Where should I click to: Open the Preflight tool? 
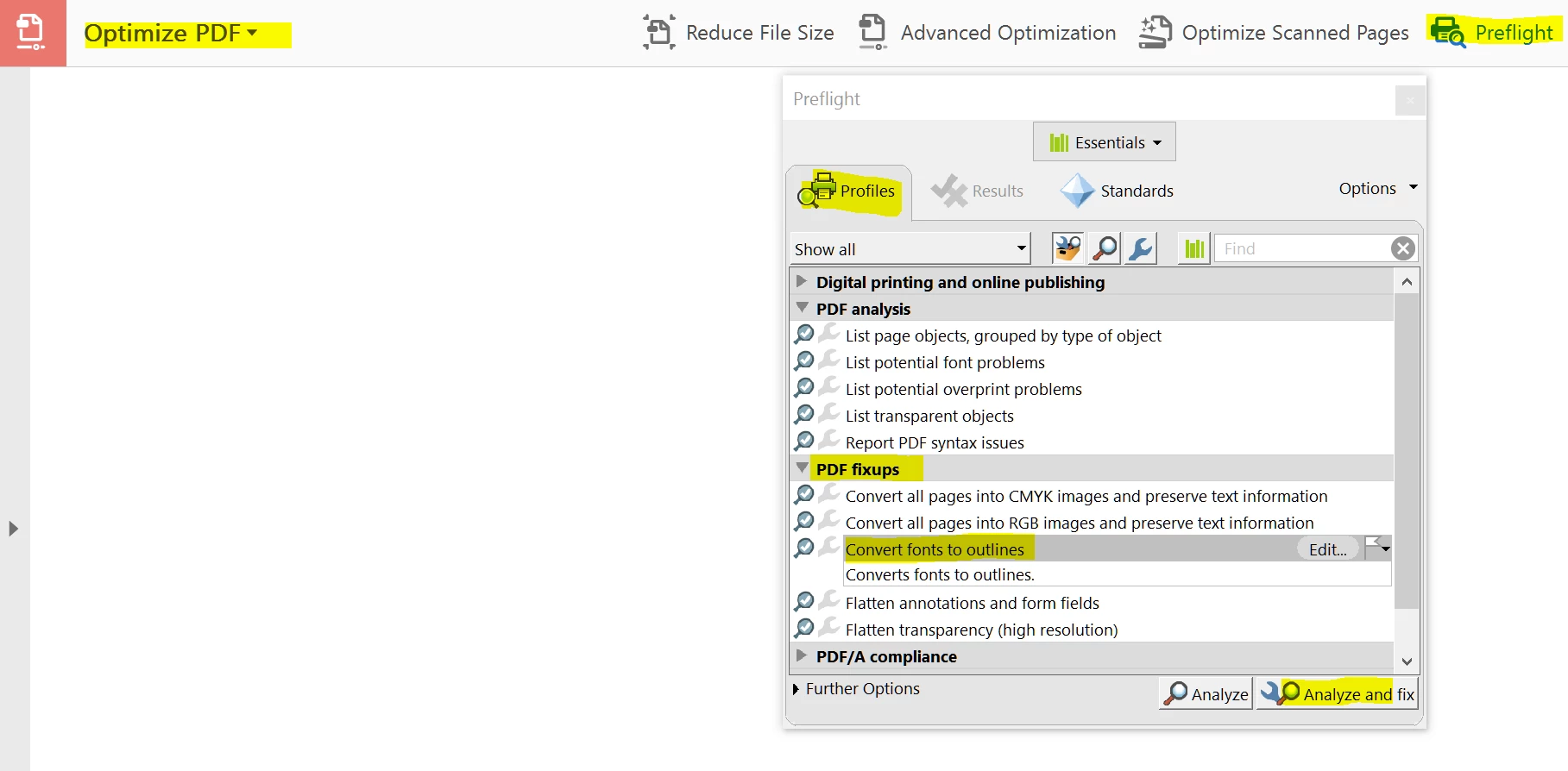pyautogui.click(x=1494, y=33)
